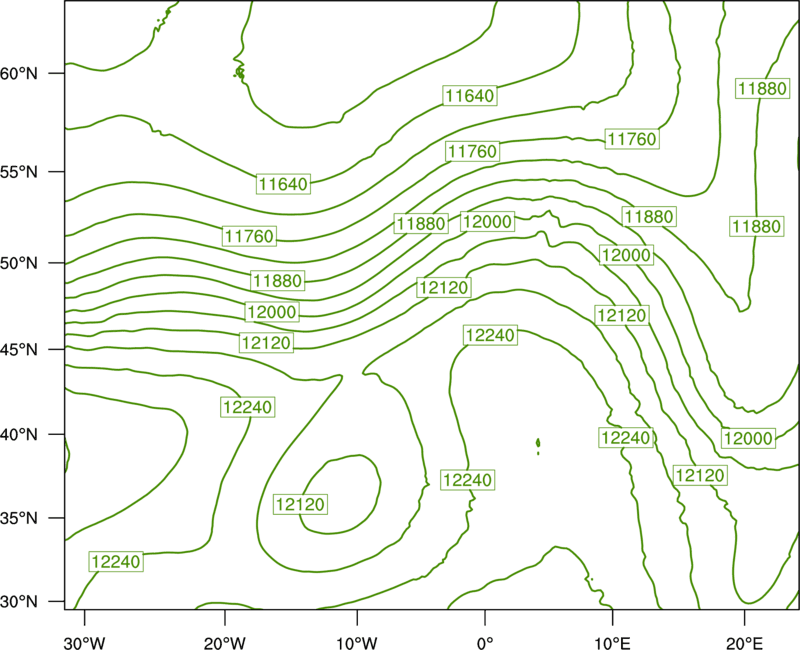Click the 12120 label near 38°N, 17°E
The image size is (800, 650).
point(700,476)
